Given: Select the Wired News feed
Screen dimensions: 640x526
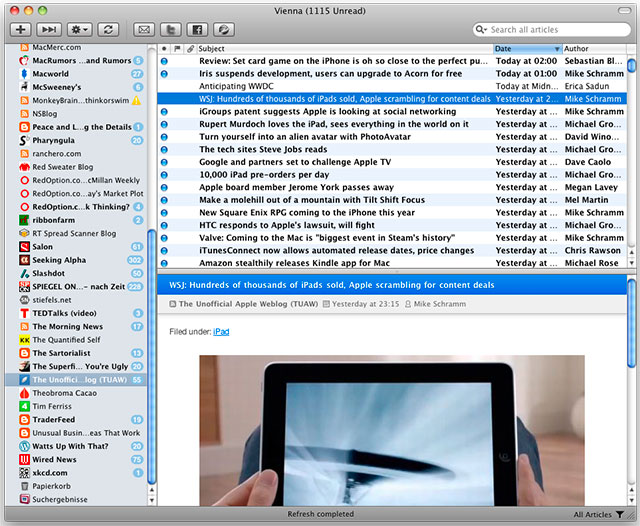Looking at the screenshot, I should pos(76,459).
